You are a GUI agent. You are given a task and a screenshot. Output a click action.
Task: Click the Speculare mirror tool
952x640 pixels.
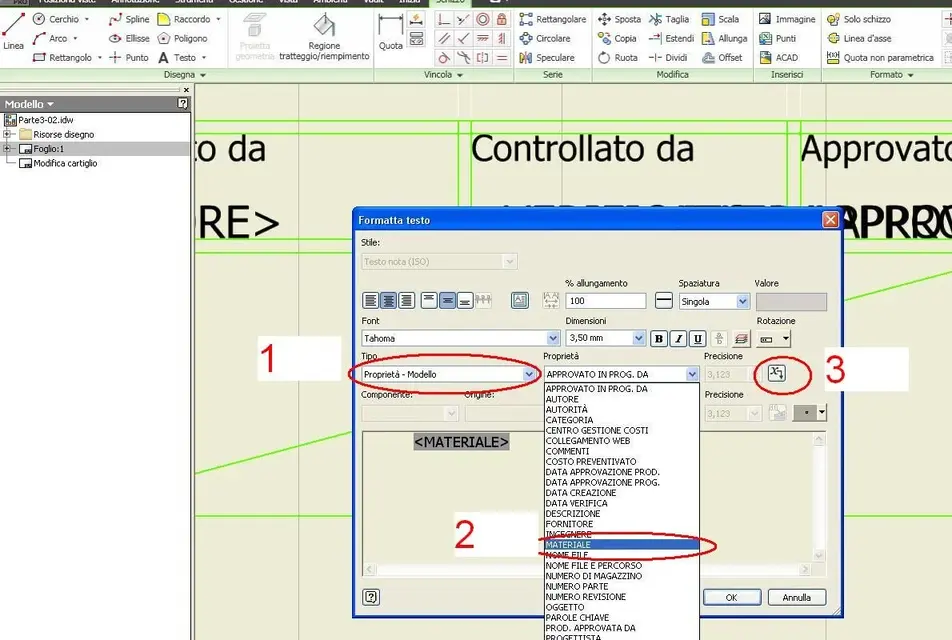546,58
